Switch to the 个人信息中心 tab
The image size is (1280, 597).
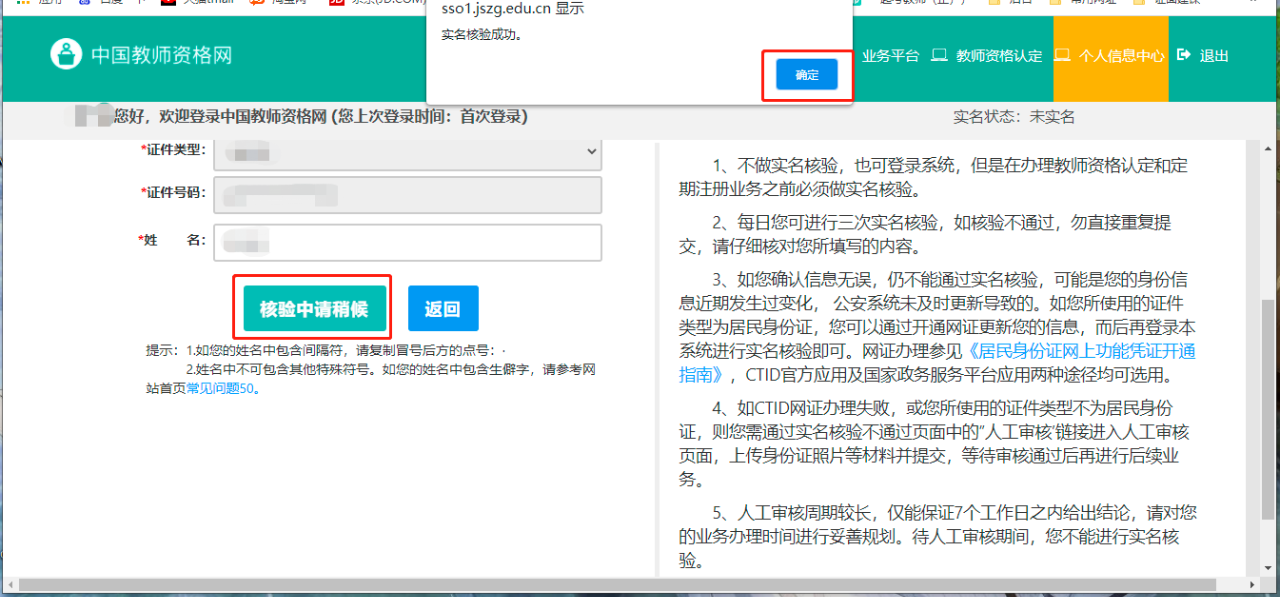pyautogui.click(x=1121, y=56)
